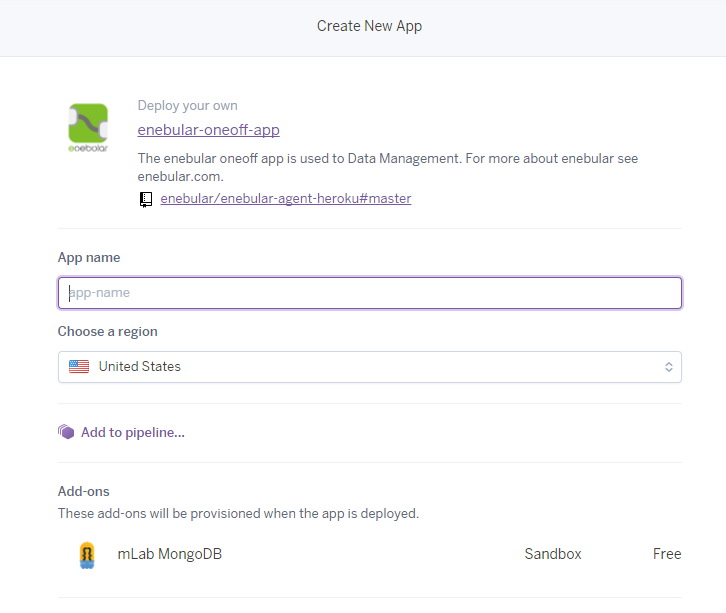
Task: Click the Free price label
Action: click(666, 554)
